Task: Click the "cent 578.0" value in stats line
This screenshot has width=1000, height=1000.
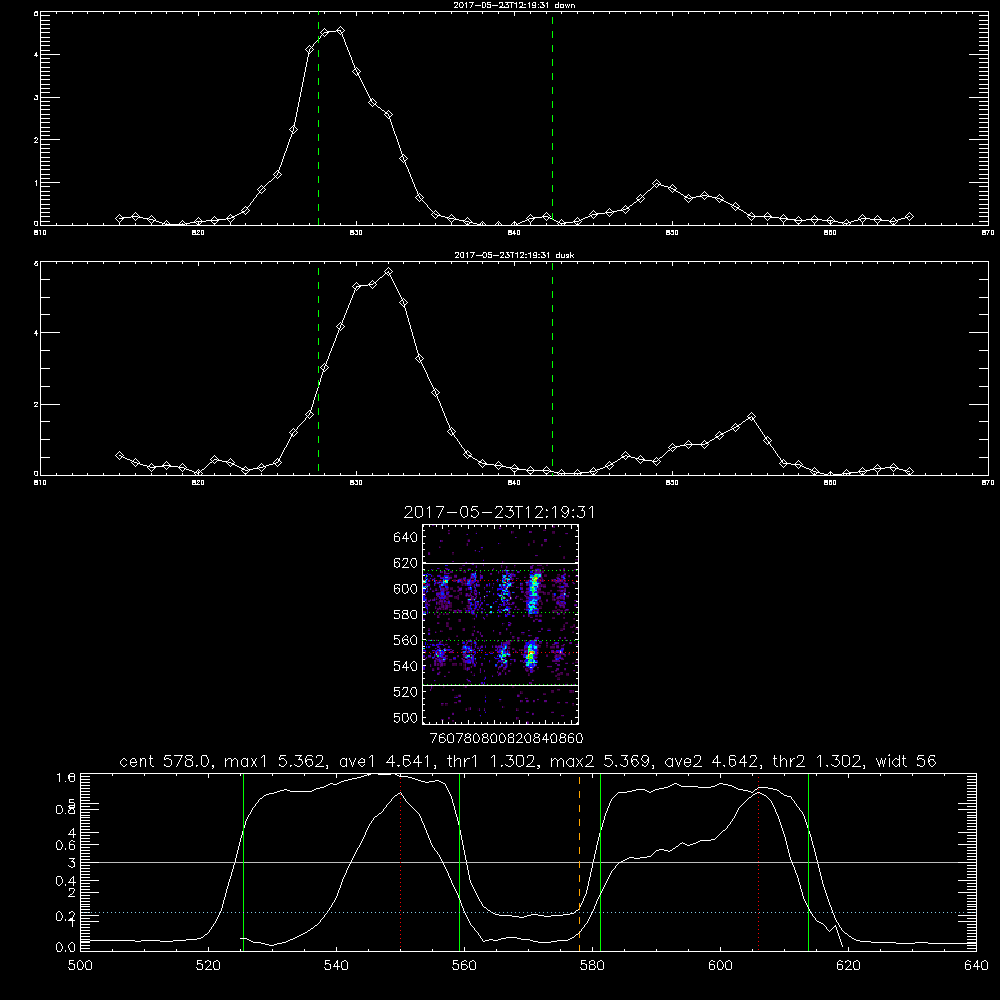Action: tap(166, 761)
